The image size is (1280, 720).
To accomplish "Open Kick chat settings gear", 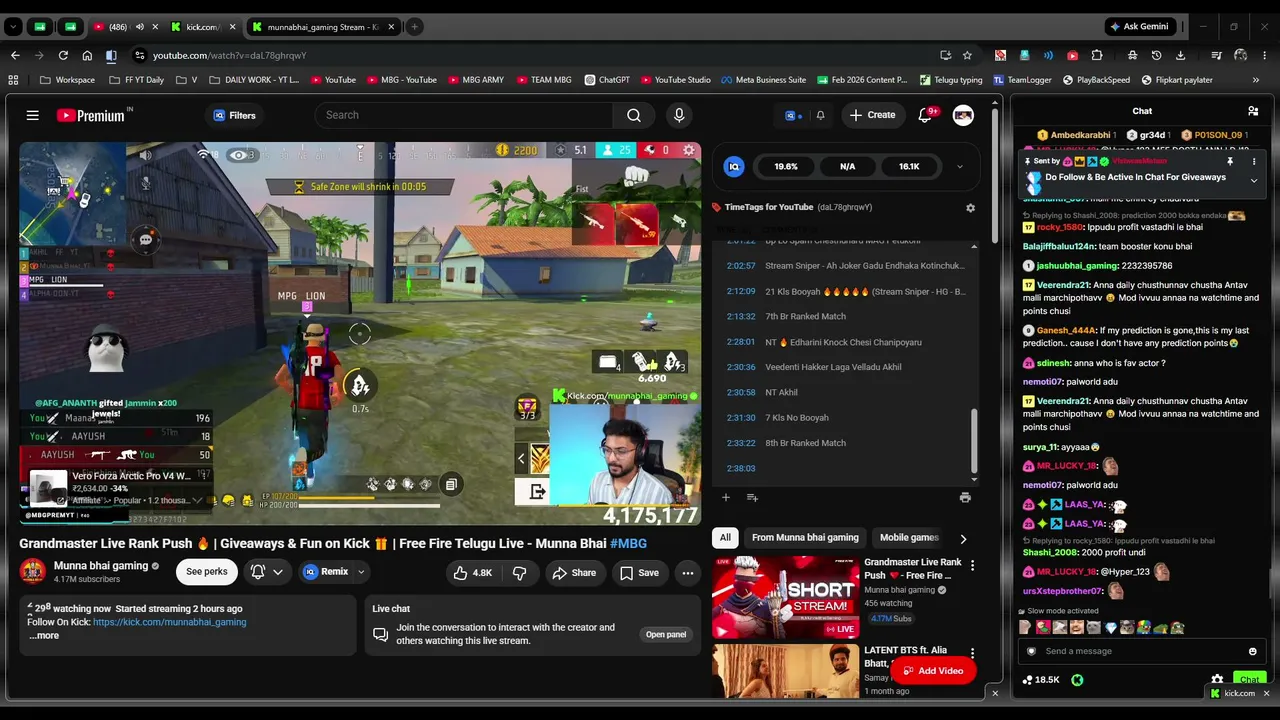I will point(1217,680).
